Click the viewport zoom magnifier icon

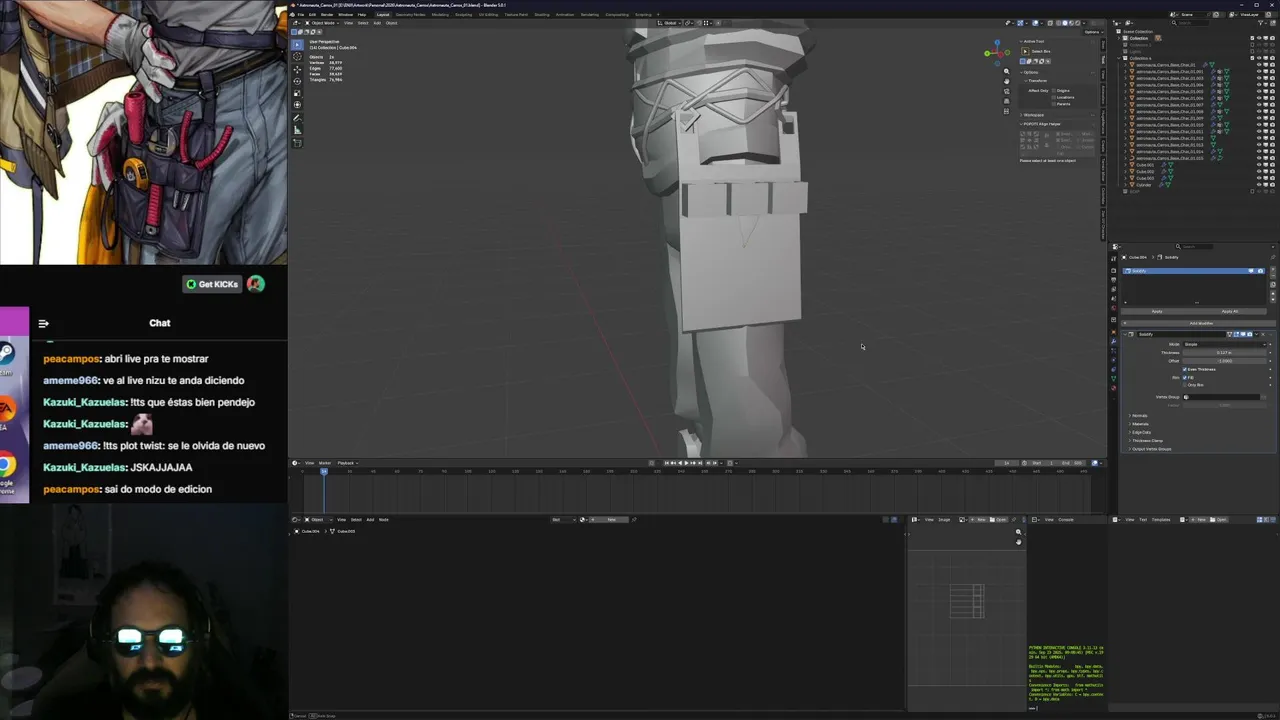tap(1006, 71)
